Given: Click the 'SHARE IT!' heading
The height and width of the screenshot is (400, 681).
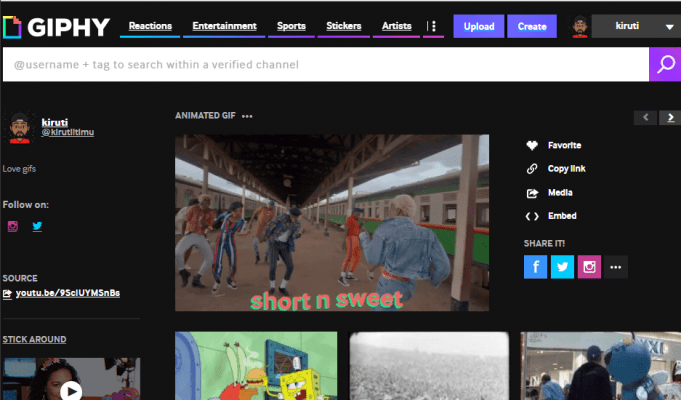Looking at the screenshot, I should [x=544, y=244].
